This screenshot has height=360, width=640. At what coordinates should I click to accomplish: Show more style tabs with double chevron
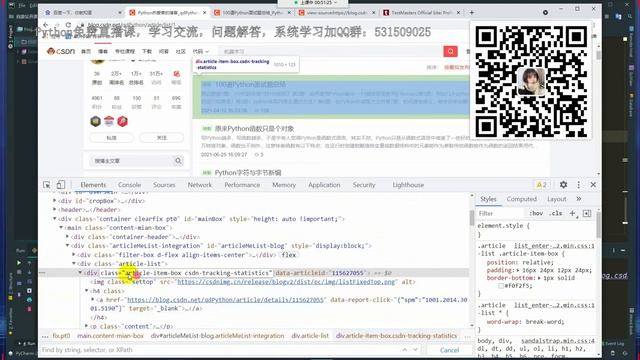[x=578, y=199]
